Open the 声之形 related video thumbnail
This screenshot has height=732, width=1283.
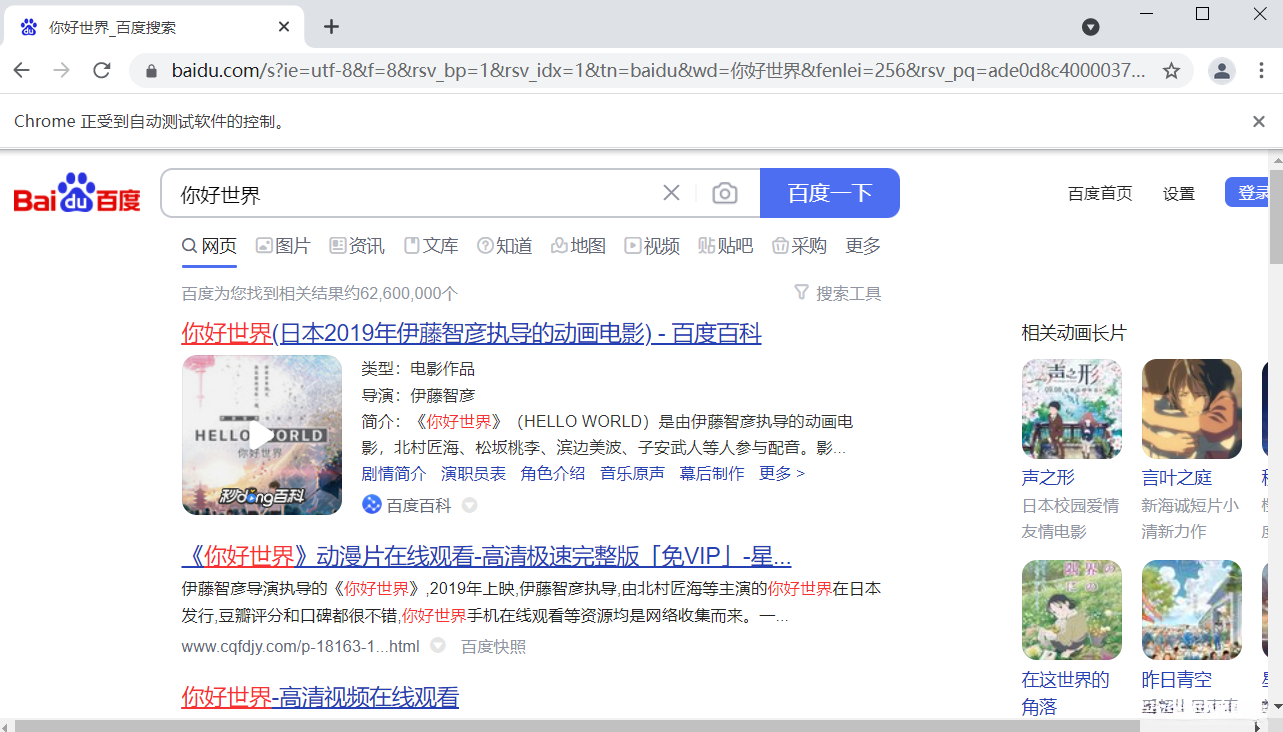1071,408
